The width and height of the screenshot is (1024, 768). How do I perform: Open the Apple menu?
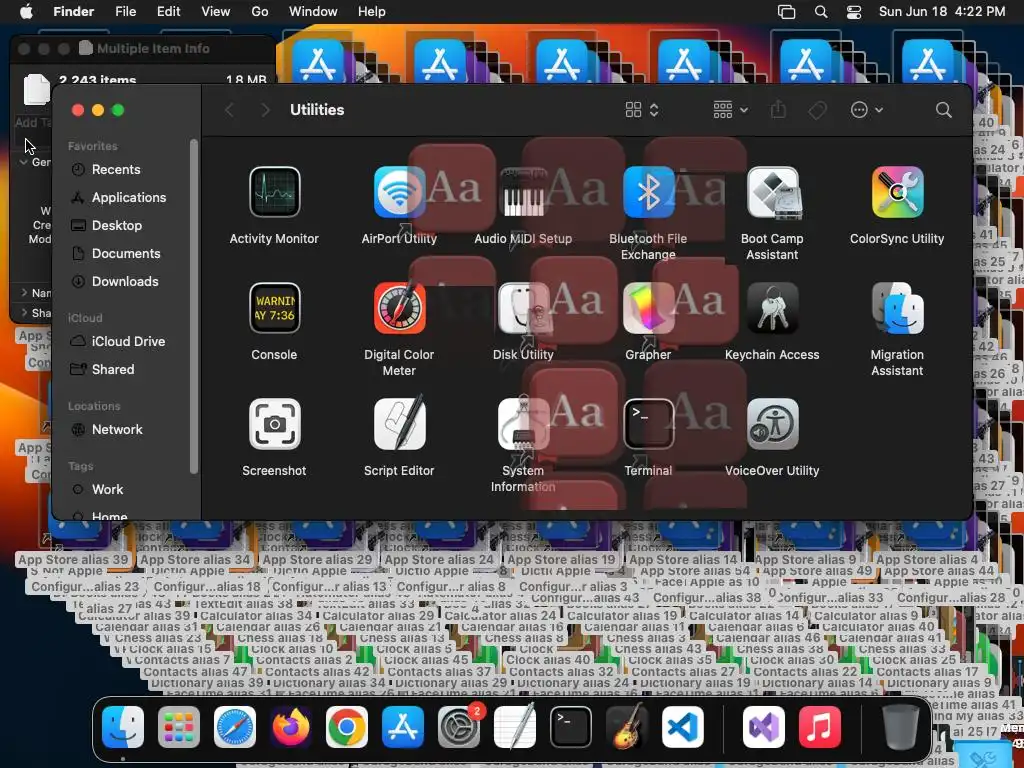pyautogui.click(x=26, y=12)
